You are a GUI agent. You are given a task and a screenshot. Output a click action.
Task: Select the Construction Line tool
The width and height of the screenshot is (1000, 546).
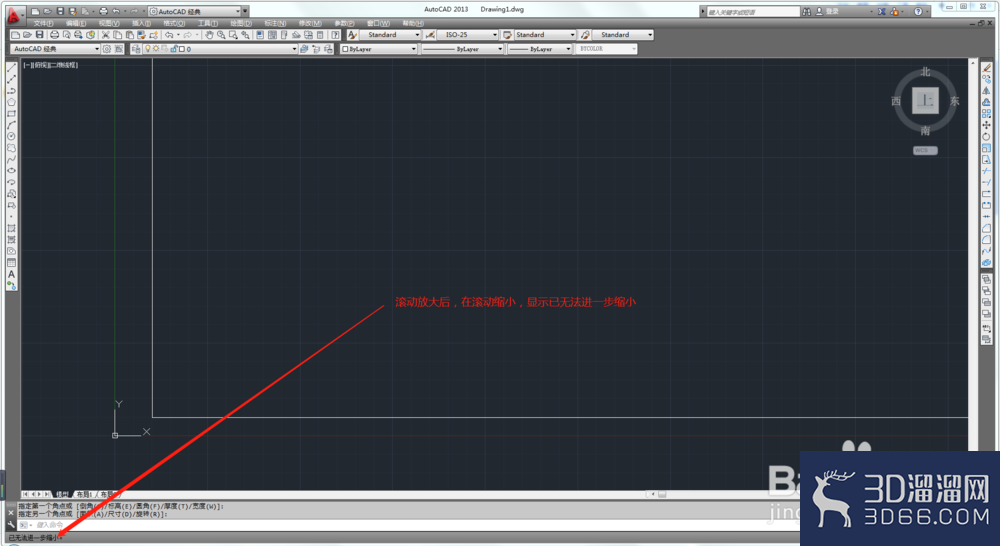(11, 79)
